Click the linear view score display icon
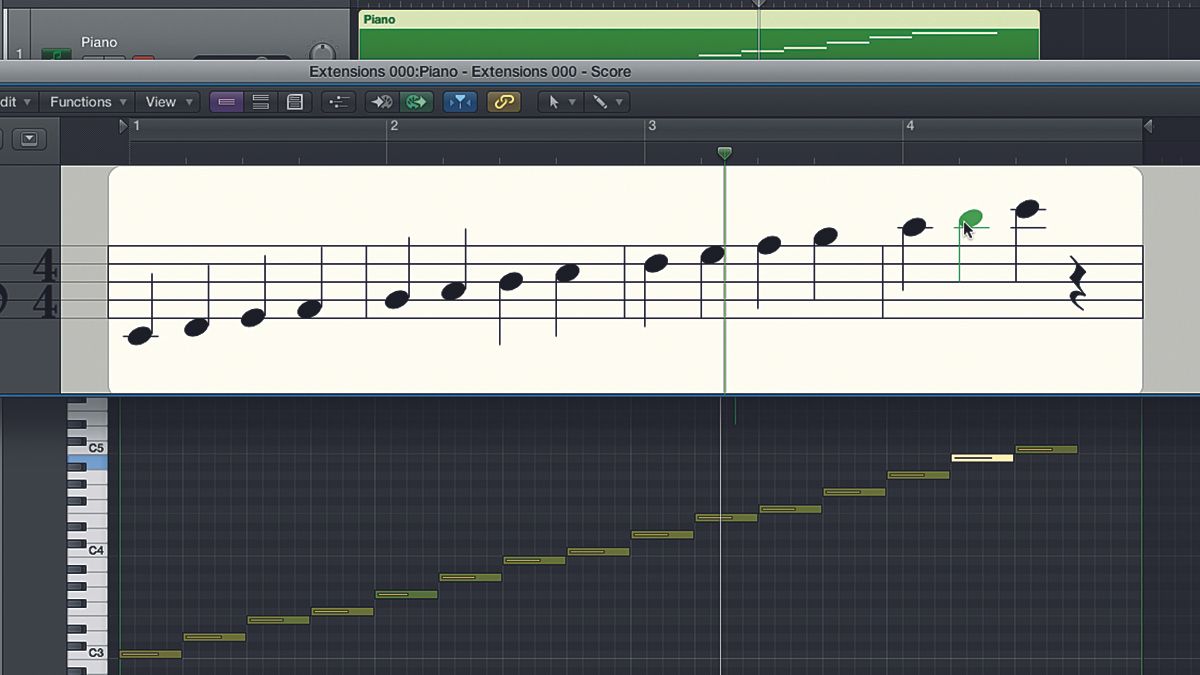 click(228, 101)
